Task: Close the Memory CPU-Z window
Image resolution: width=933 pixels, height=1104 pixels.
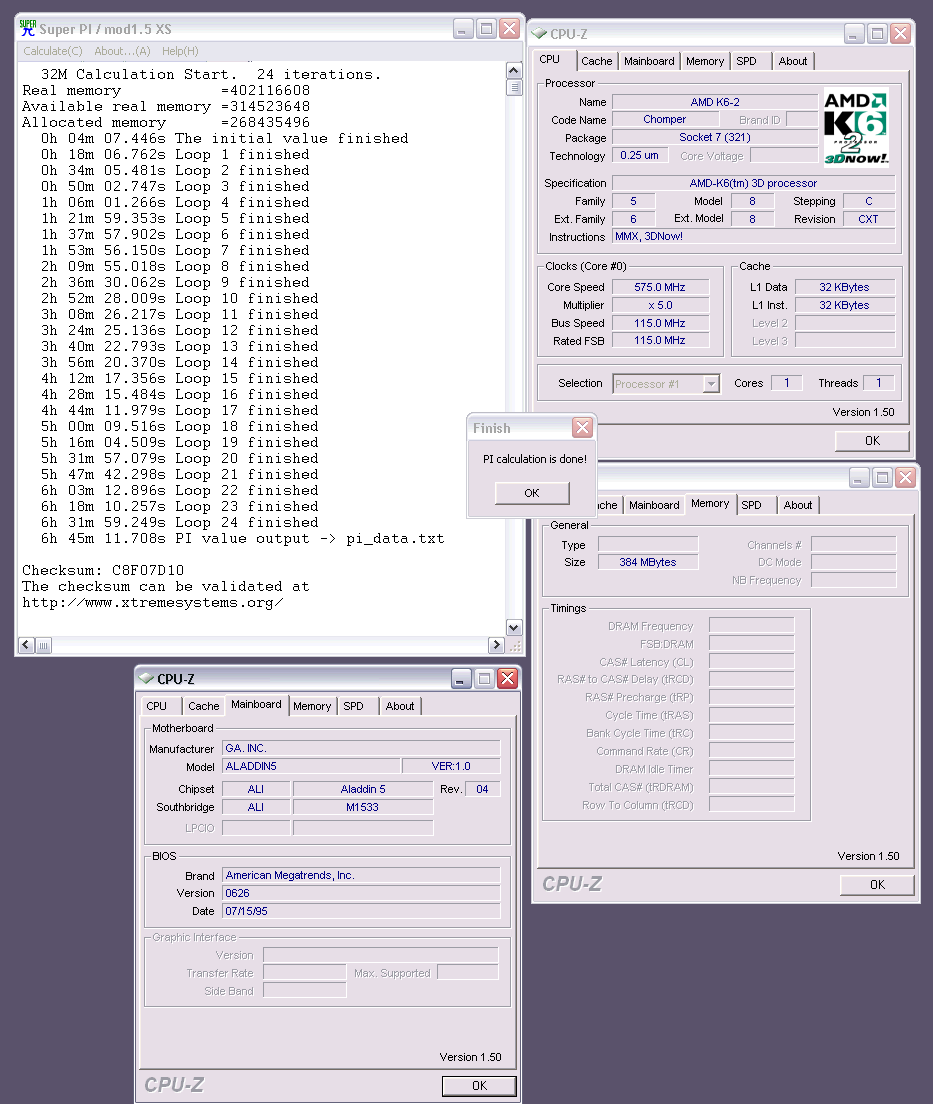Action: tap(905, 477)
